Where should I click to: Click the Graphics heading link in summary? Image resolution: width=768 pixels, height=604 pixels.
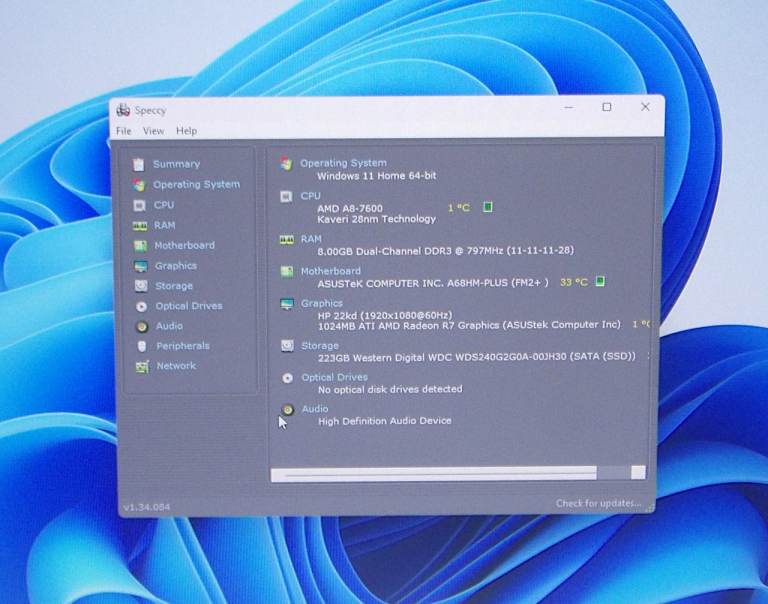tap(322, 304)
